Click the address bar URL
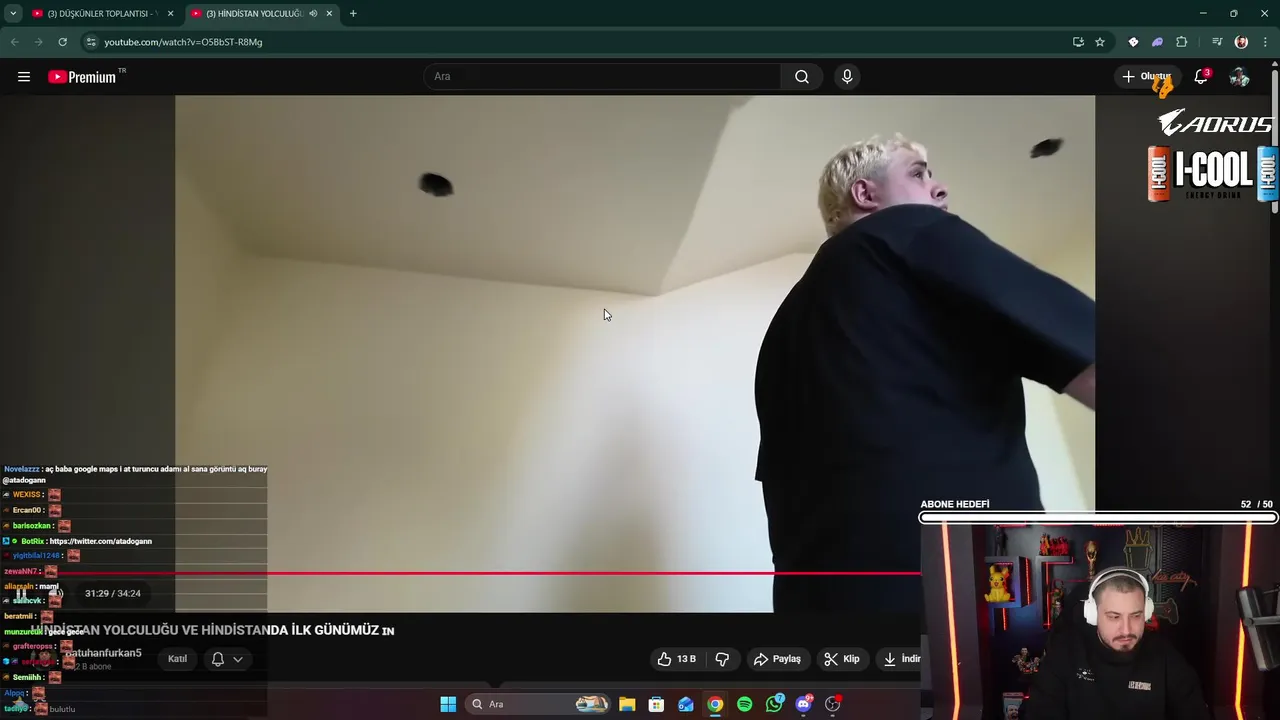The width and height of the screenshot is (1280, 720). 183,42
